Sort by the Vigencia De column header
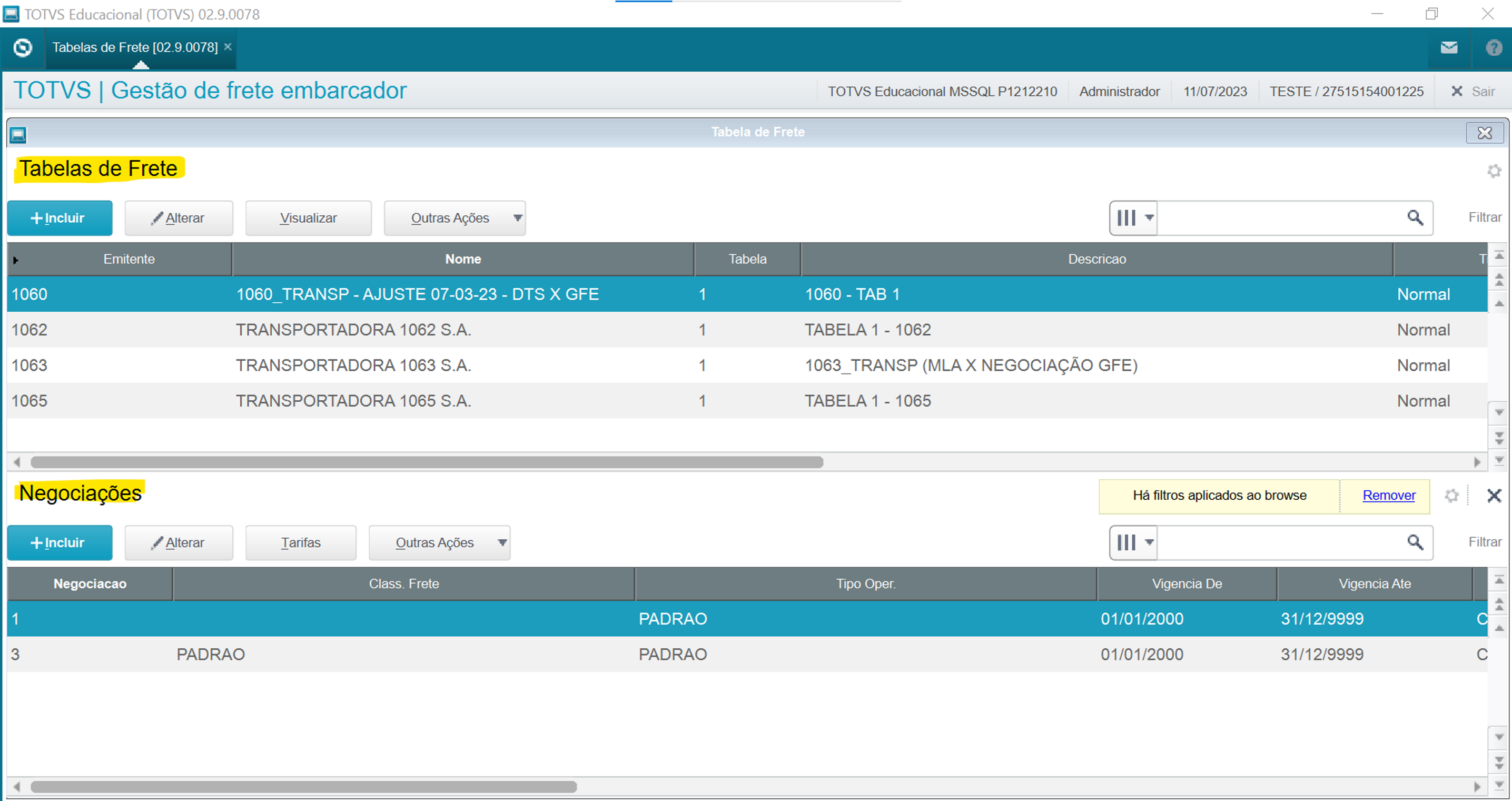Screen dimensions: 1512x801 (x=1187, y=585)
